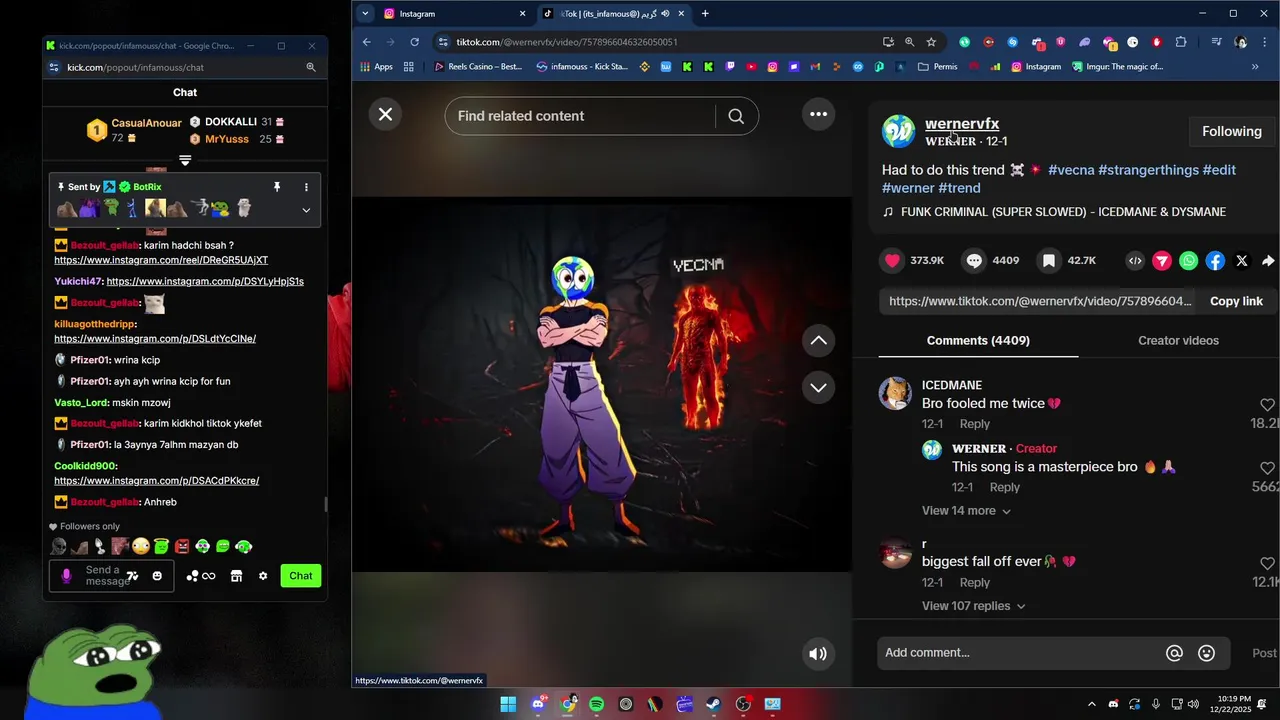Save video with the bookmark icon
The width and height of the screenshot is (1280, 720).
(x=1048, y=260)
